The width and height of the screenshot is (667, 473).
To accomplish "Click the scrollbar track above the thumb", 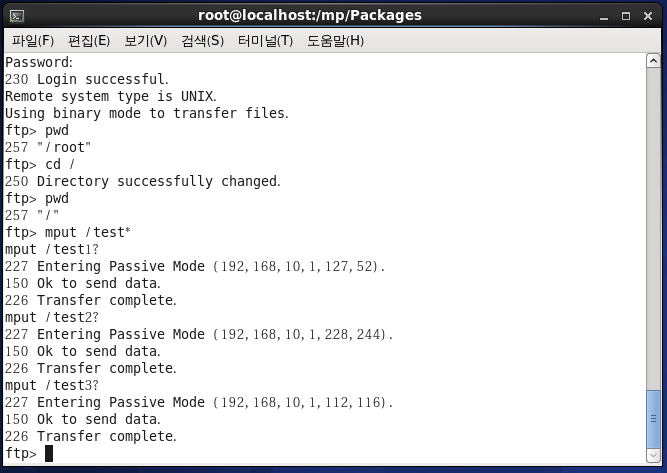I will [x=653, y=229].
